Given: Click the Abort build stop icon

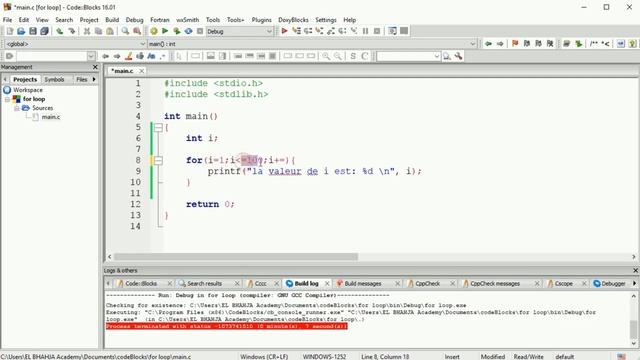Looking at the screenshot, I should coord(200,31).
